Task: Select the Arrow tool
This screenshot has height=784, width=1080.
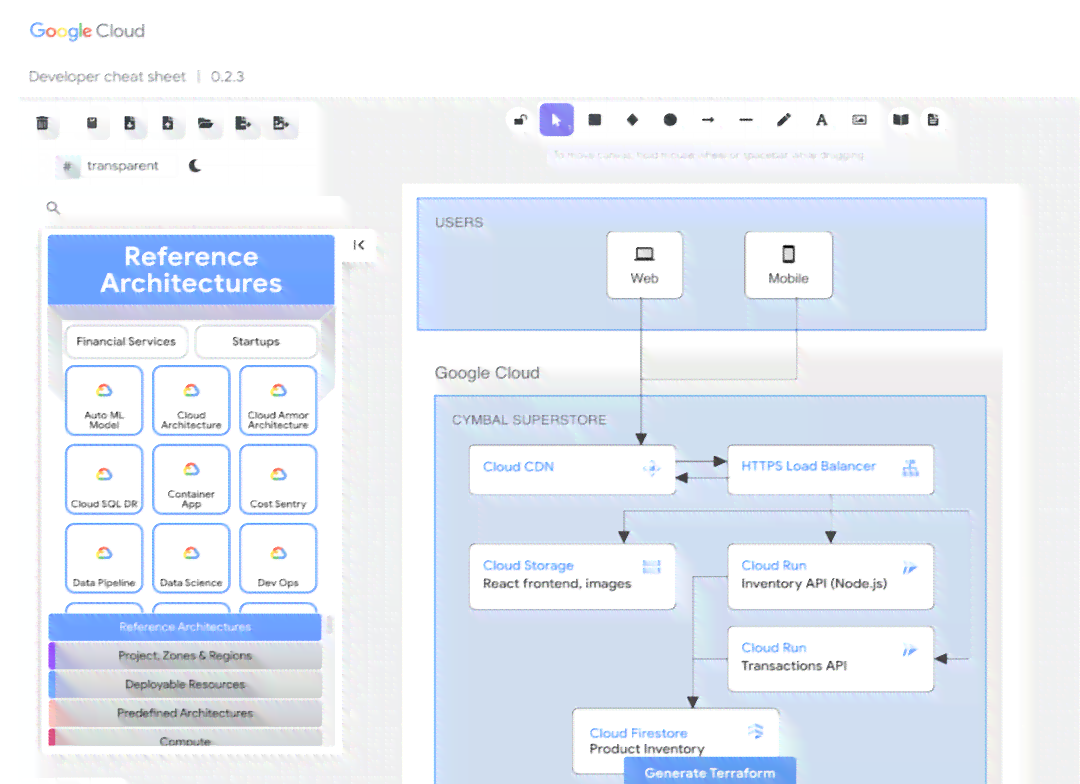Action: [x=708, y=120]
